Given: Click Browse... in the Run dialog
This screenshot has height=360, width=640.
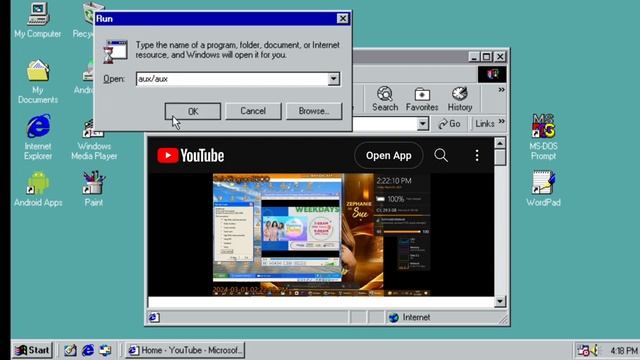Looking at the screenshot, I should click(314, 111).
